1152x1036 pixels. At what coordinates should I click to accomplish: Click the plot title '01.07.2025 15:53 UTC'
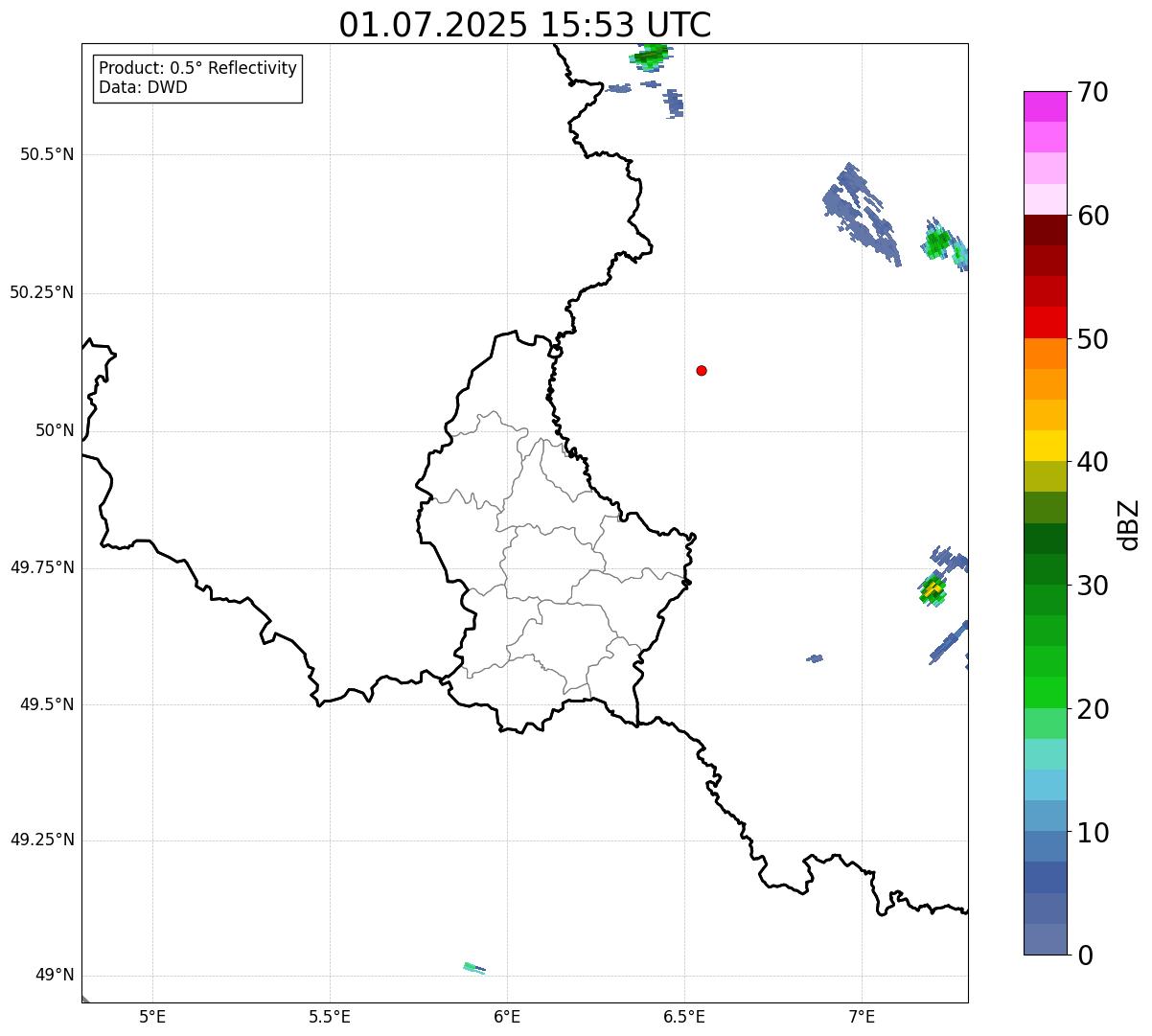(x=525, y=24)
